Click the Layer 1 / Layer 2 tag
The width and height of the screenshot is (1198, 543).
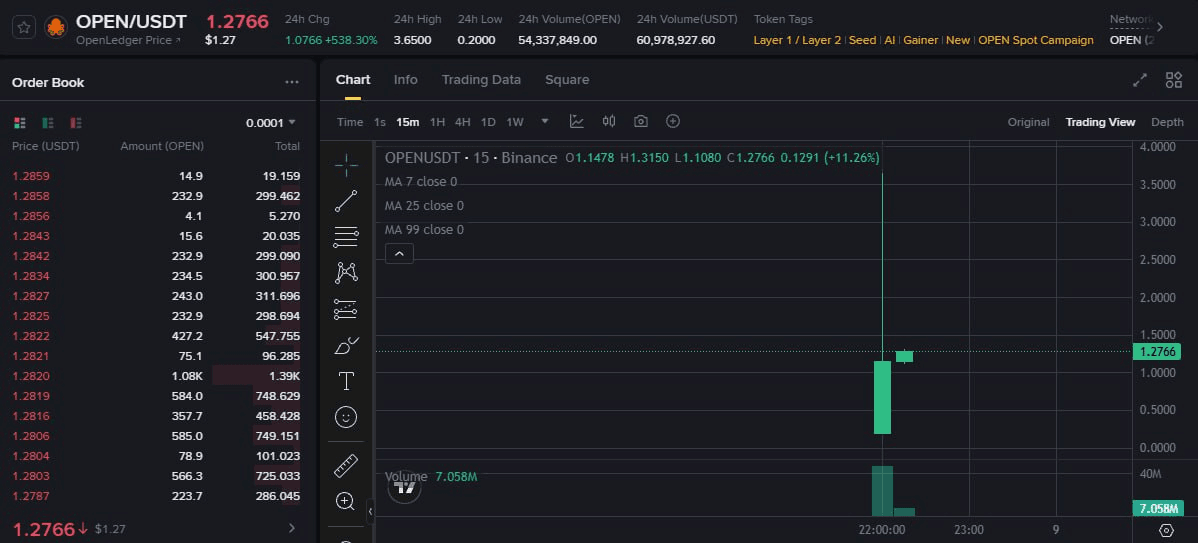point(797,40)
